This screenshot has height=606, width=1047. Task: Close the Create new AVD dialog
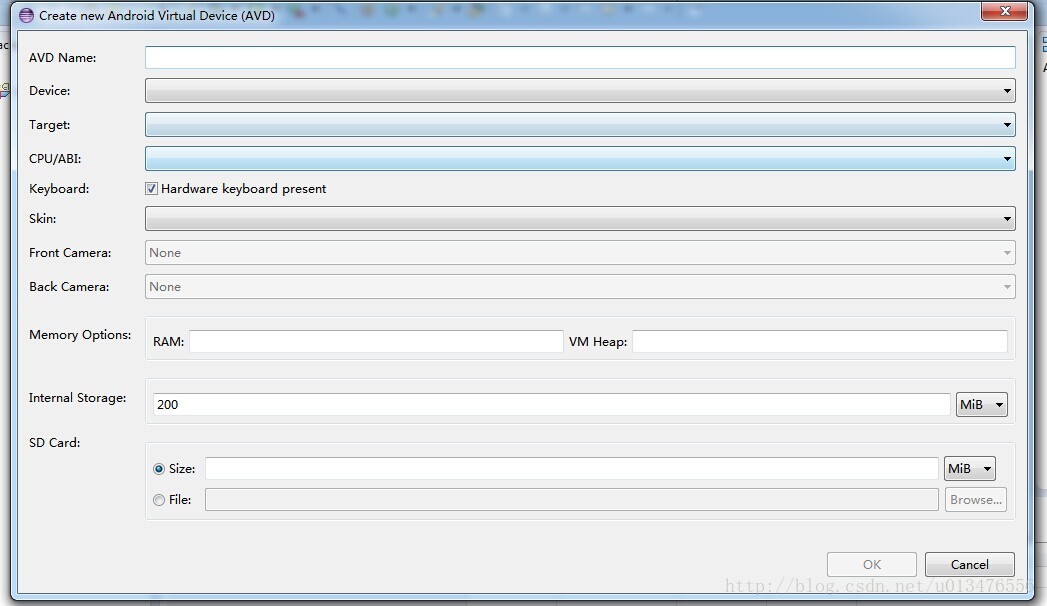click(1004, 11)
